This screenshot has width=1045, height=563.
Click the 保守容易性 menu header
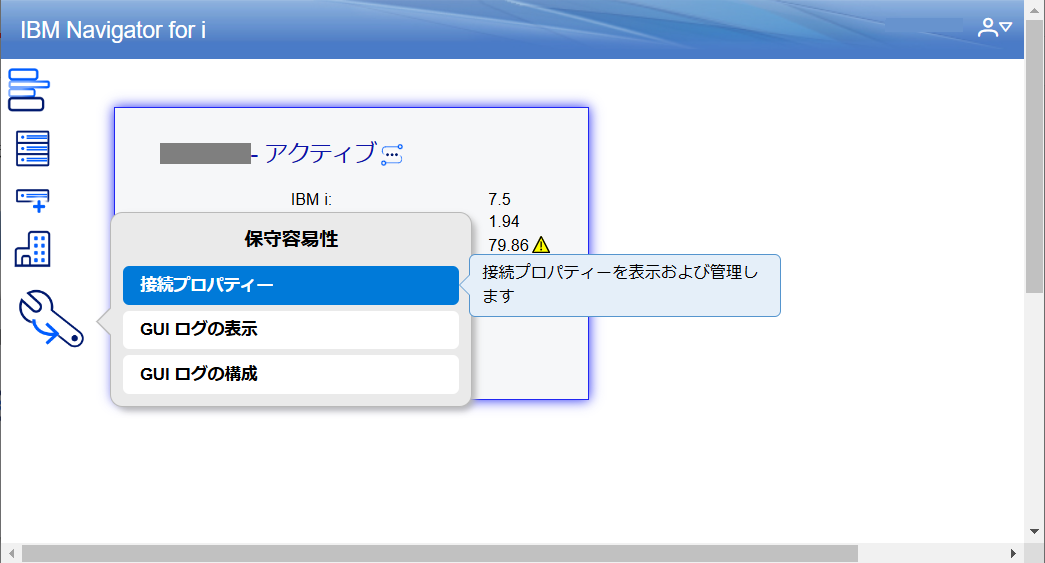pyautogui.click(x=291, y=239)
